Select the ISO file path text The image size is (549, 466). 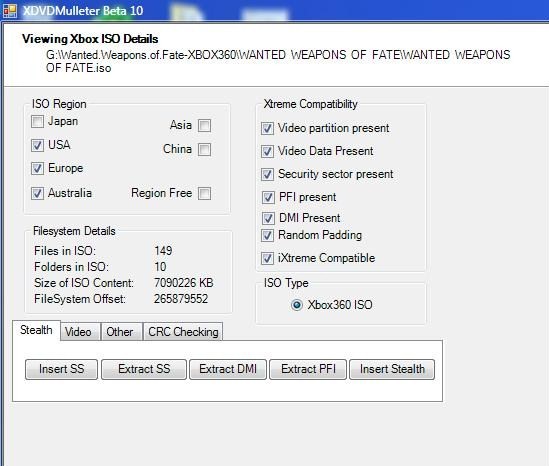(278, 61)
